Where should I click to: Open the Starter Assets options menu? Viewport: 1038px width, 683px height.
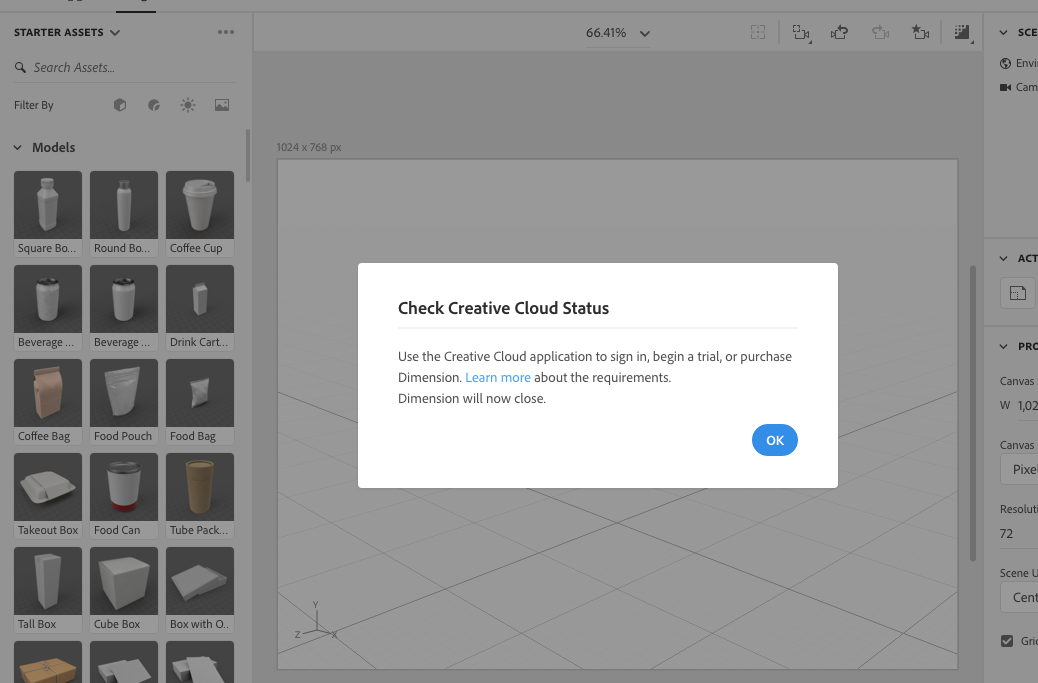tap(225, 32)
